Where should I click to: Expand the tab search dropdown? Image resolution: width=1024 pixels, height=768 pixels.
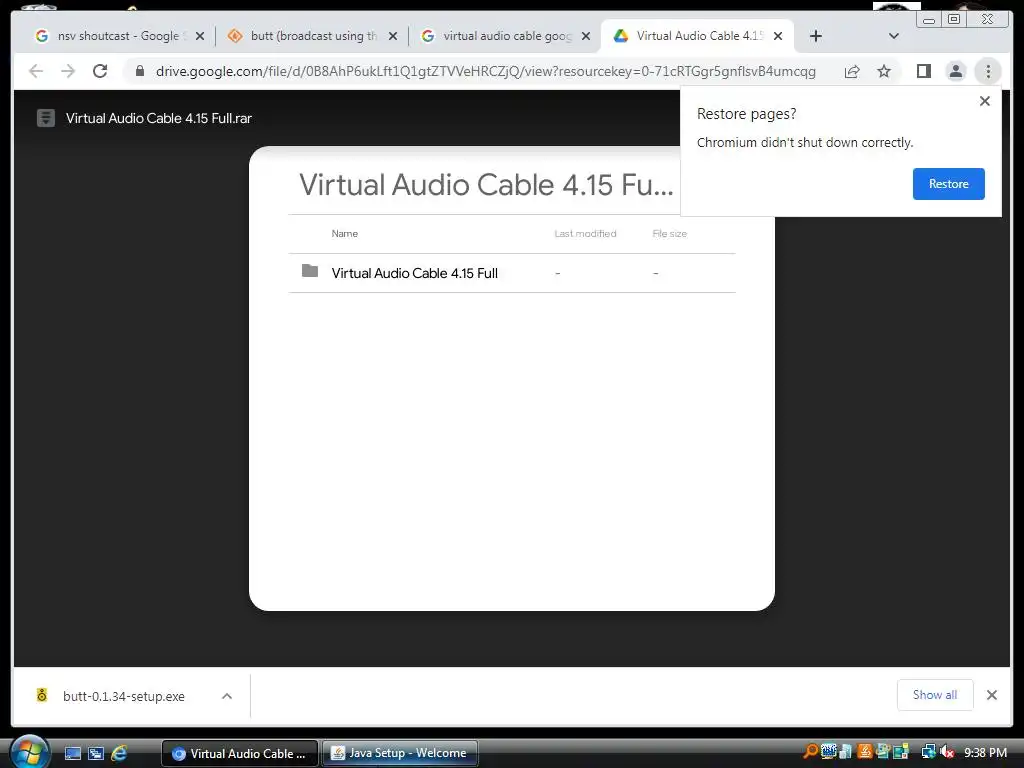tap(894, 36)
